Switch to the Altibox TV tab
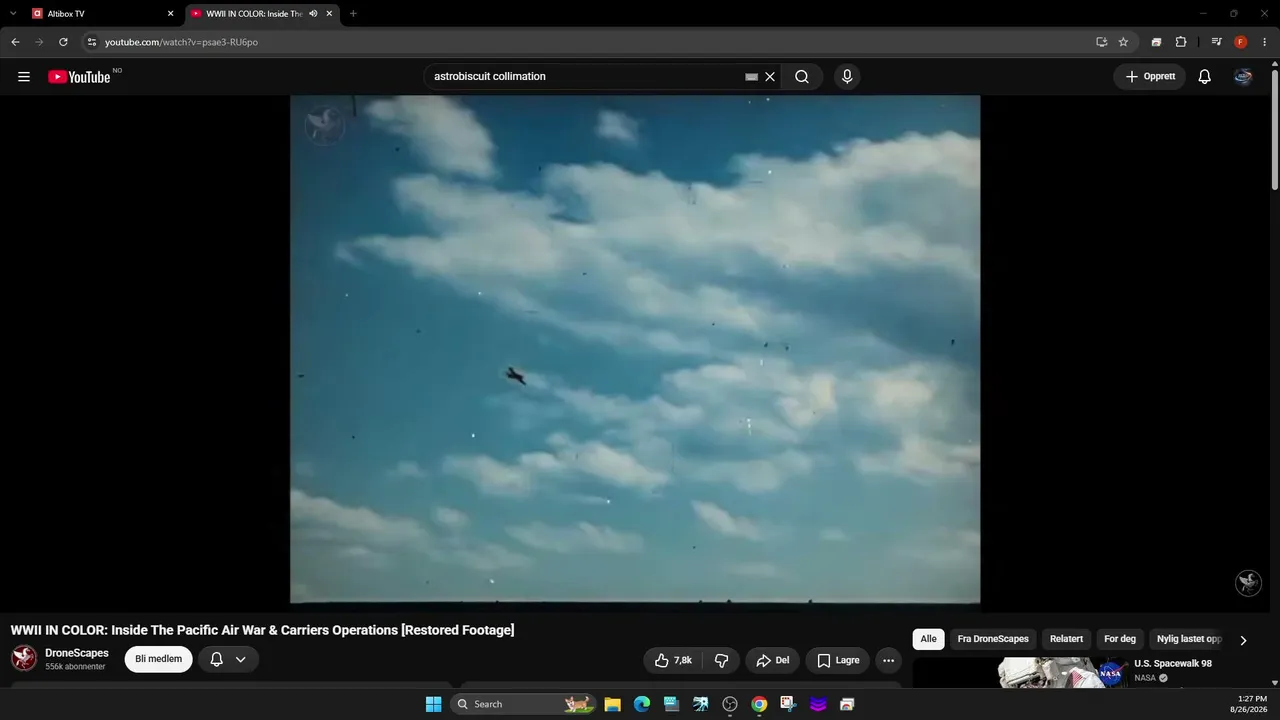The width and height of the screenshot is (1280, 720). [x=103, y=14]
